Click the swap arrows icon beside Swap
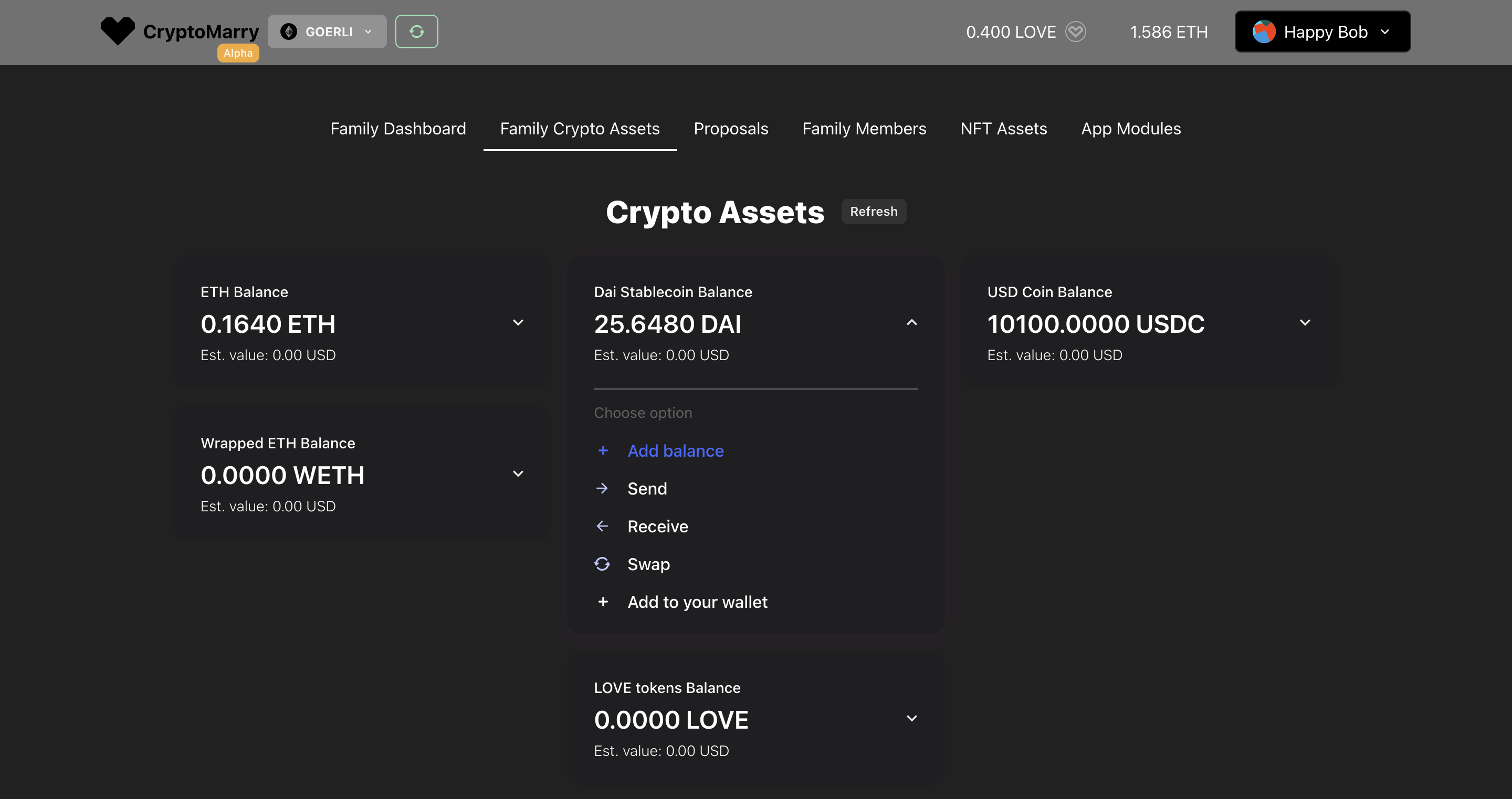 tap(602, 564)
